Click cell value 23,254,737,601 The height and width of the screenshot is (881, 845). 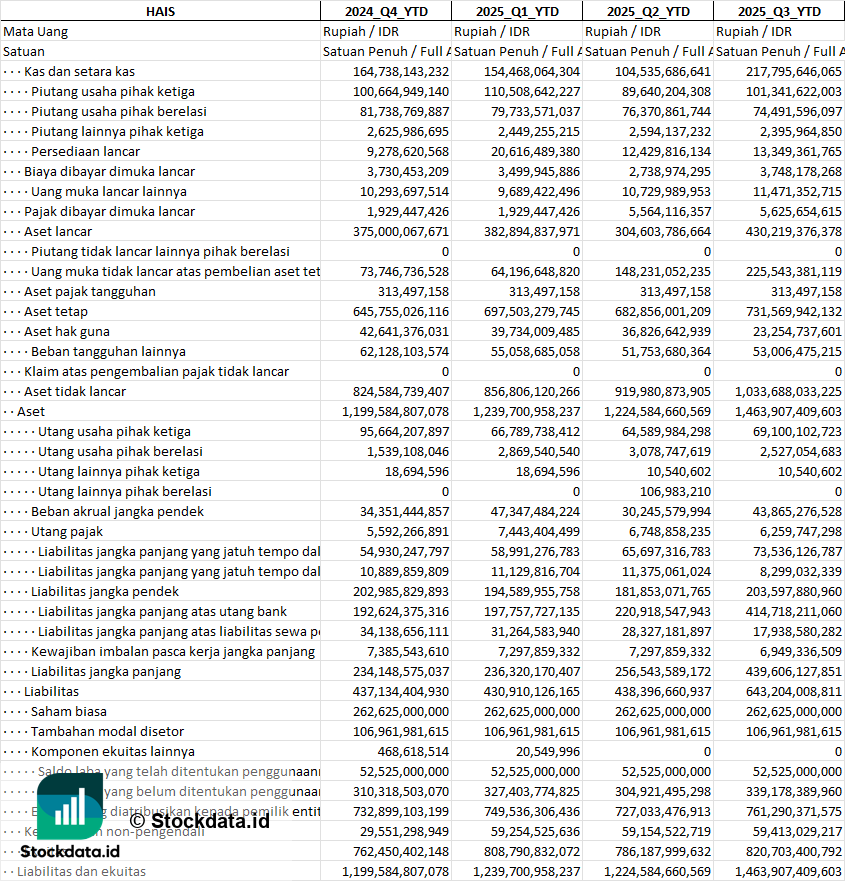(x=797, y=331)
